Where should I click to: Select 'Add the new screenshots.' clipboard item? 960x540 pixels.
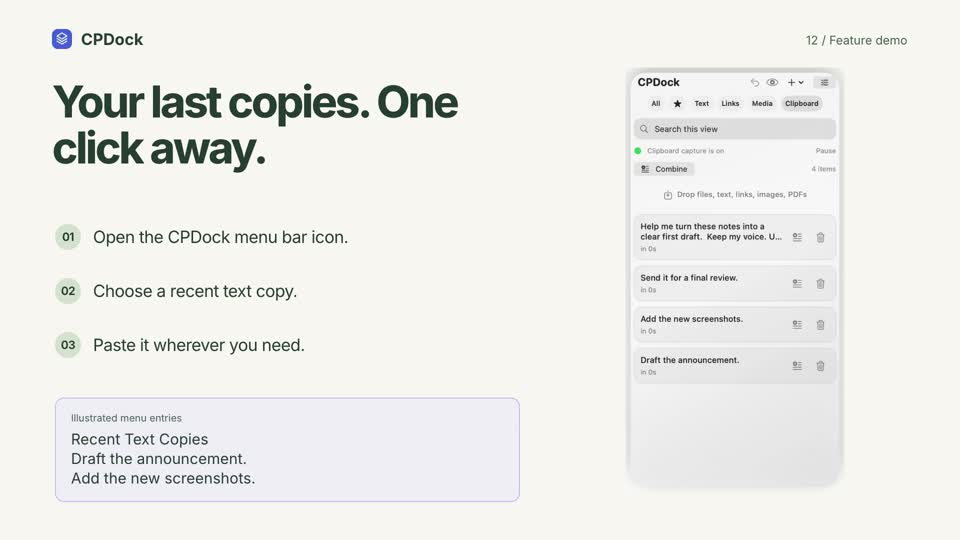[735, 324]
